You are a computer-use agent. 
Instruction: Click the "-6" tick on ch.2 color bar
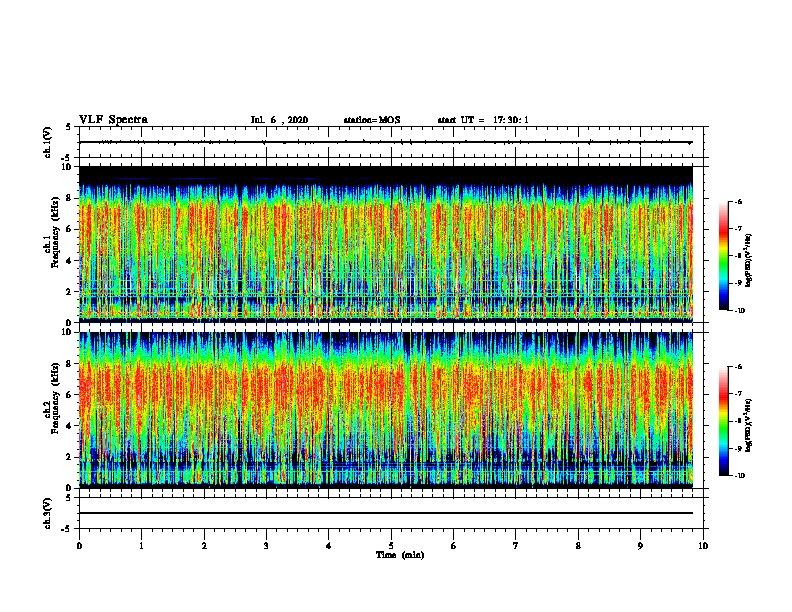738,367
